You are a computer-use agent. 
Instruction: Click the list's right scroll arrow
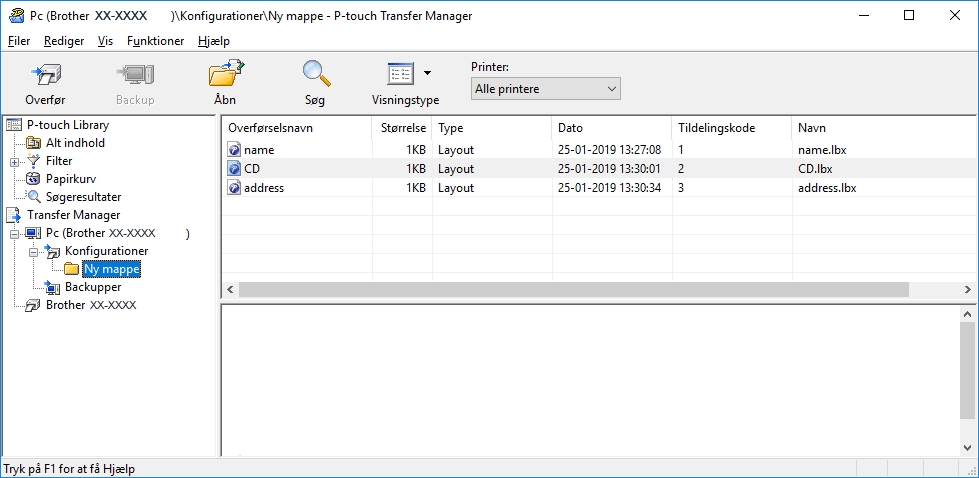968,290
